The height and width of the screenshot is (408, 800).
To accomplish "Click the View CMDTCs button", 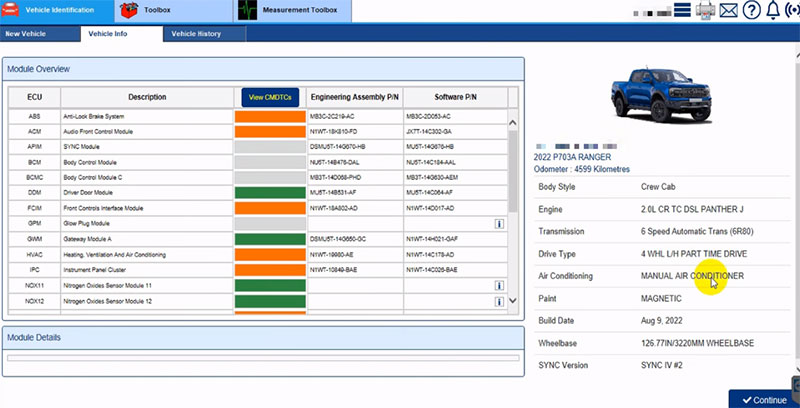I will coord(270,97).
